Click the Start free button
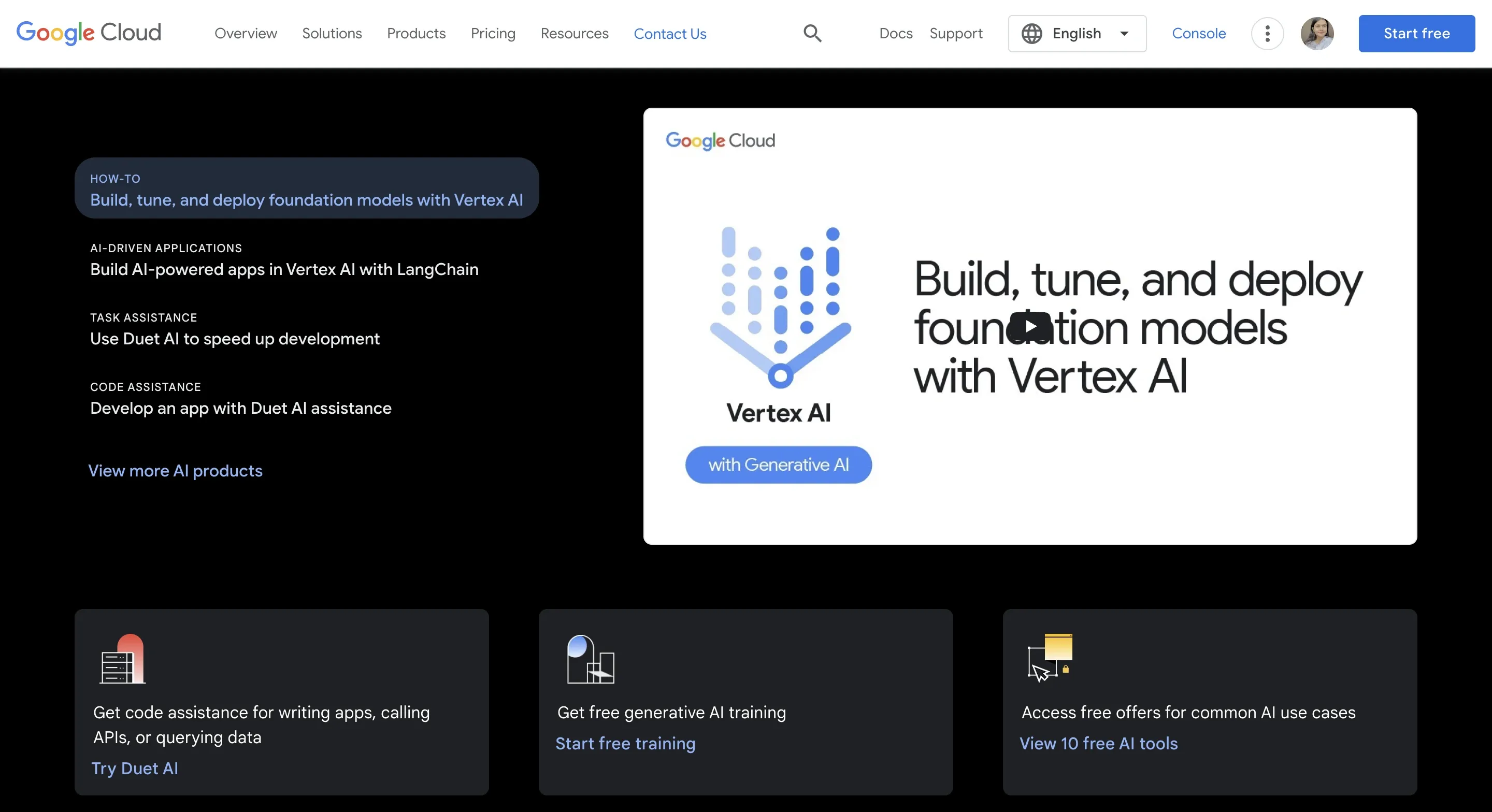This screenshot has width=1492, height=812. 1417,34
